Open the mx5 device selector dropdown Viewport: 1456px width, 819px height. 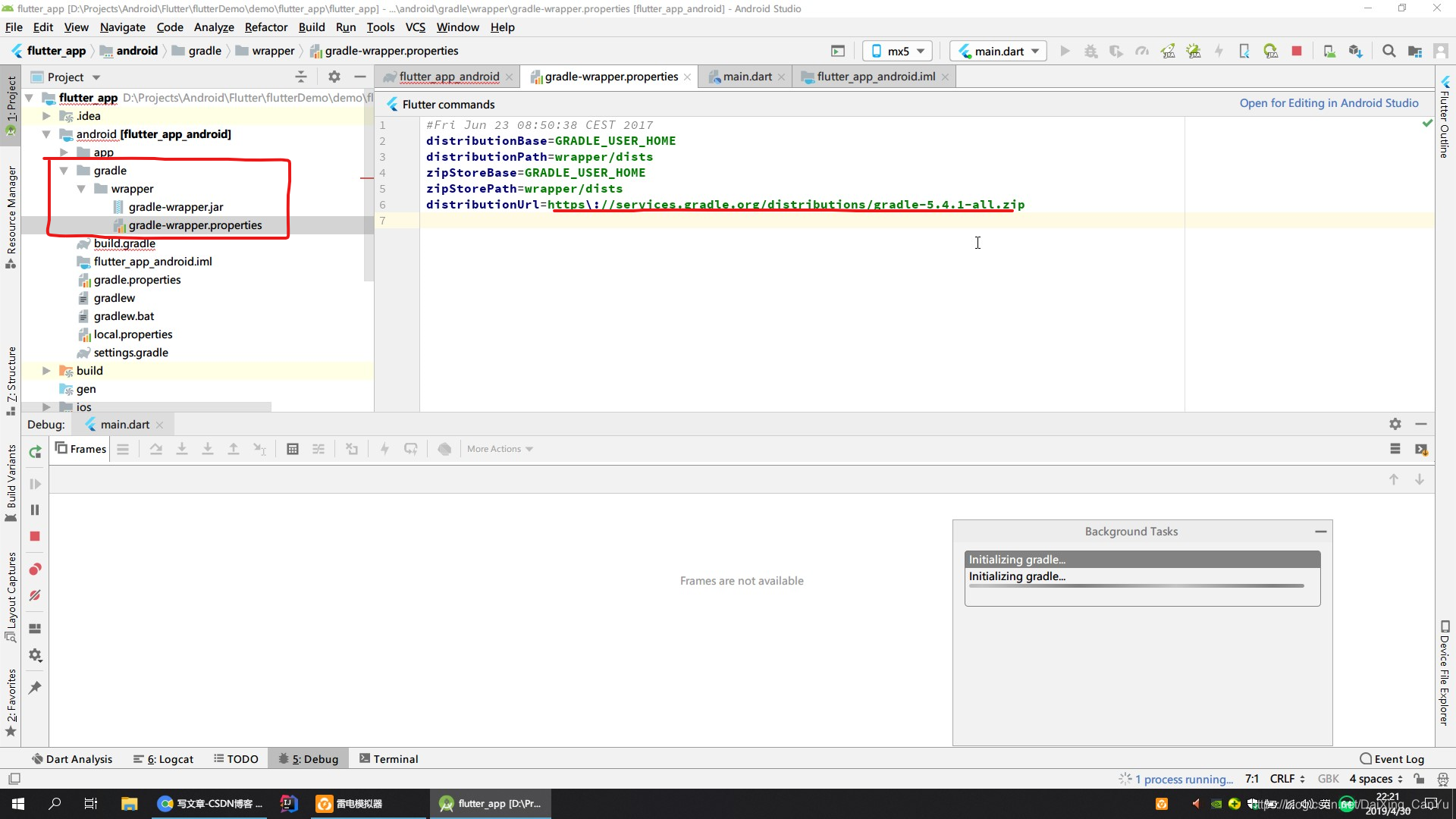(x=899, y=51)
